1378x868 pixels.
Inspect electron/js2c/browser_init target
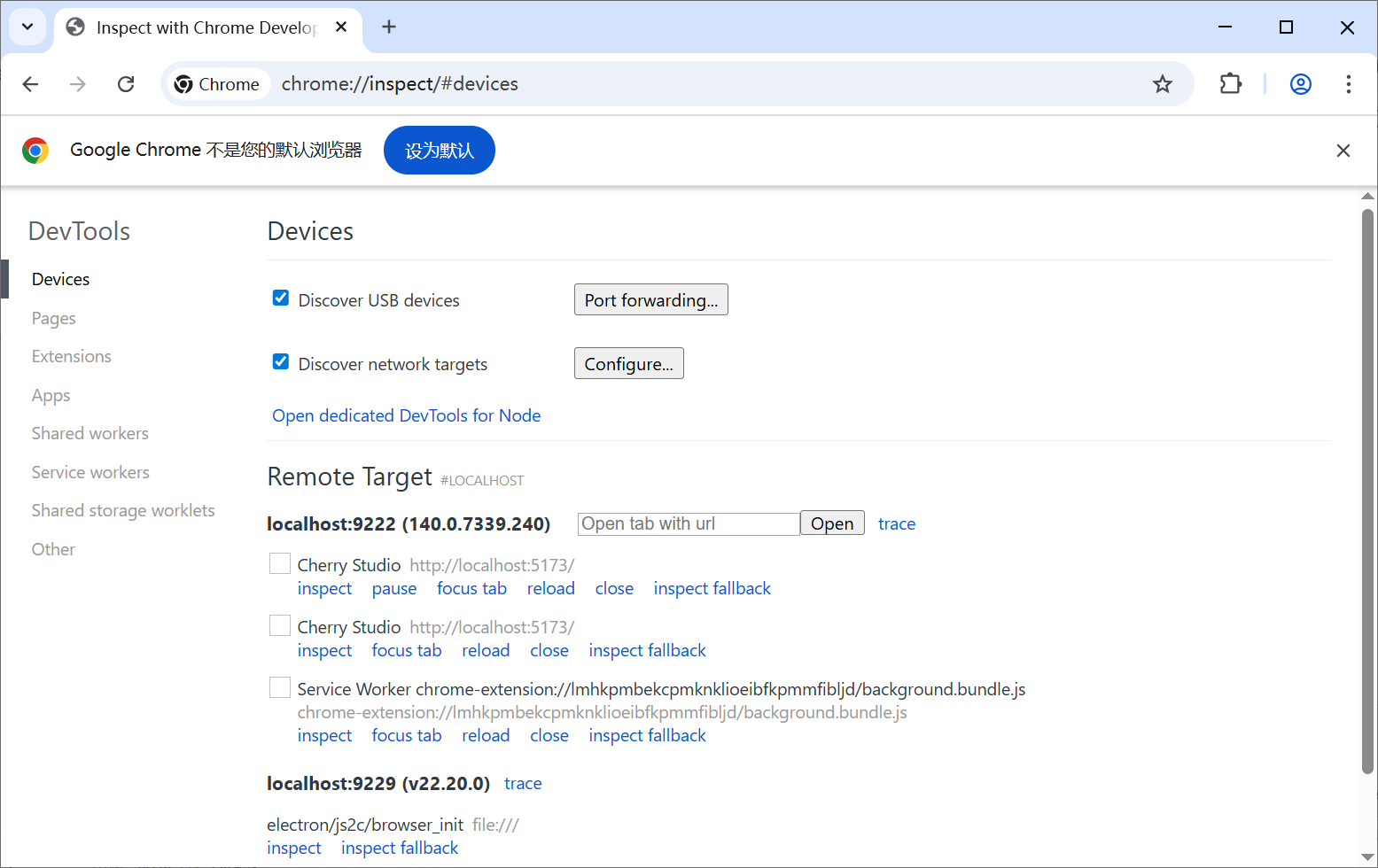pos(294,848)
